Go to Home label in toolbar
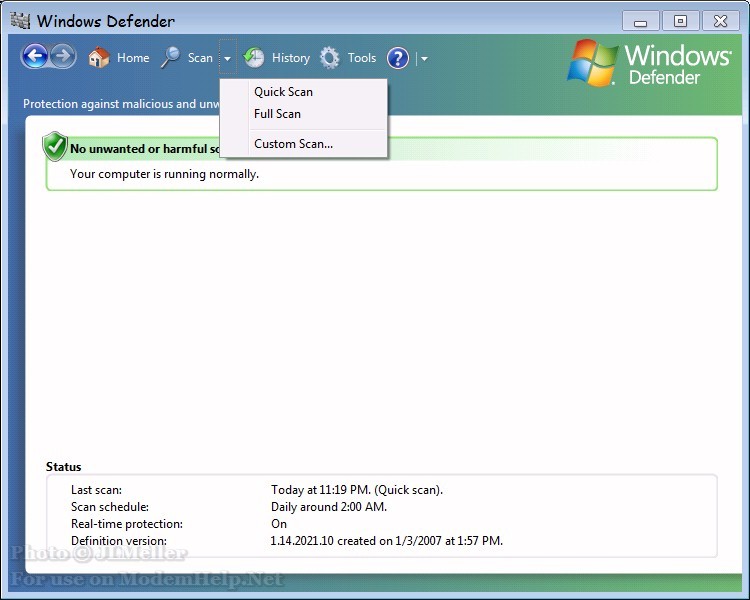Viewport: 750px width, 600px height. (x=133, y=58)
